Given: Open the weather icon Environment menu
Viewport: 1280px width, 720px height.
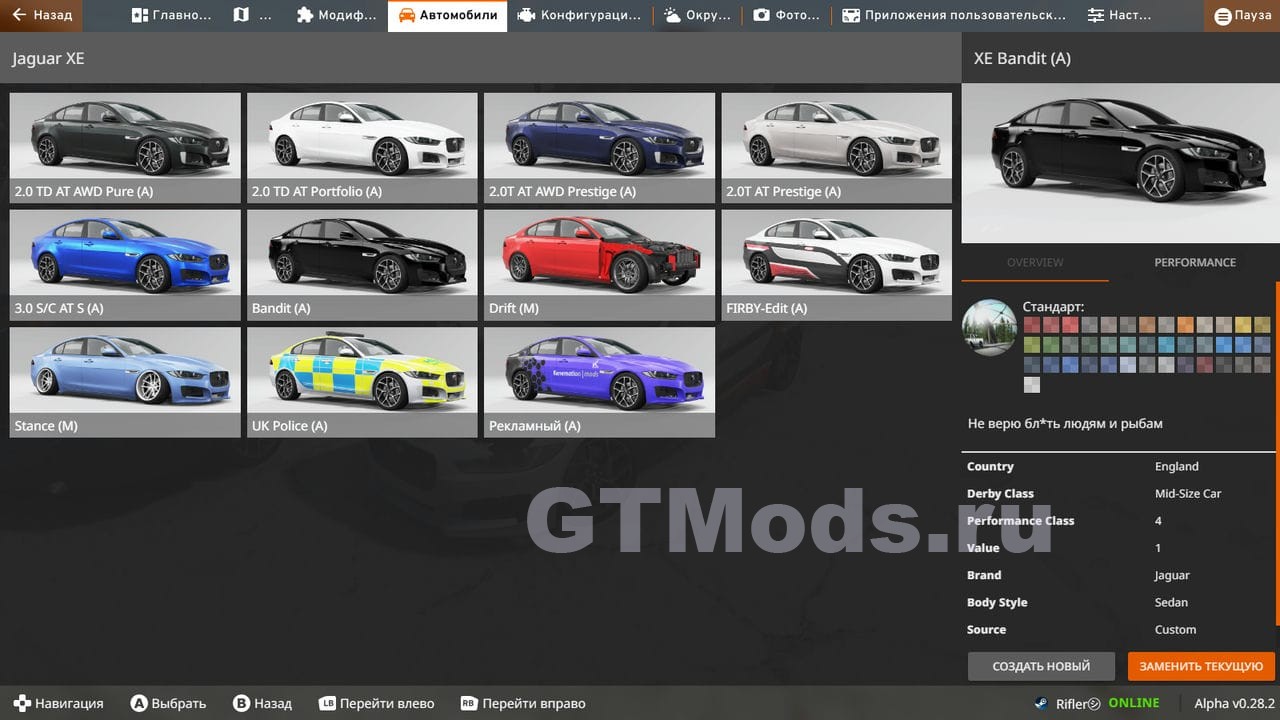Looking at the screenshot, I should (x=697, y=16).
